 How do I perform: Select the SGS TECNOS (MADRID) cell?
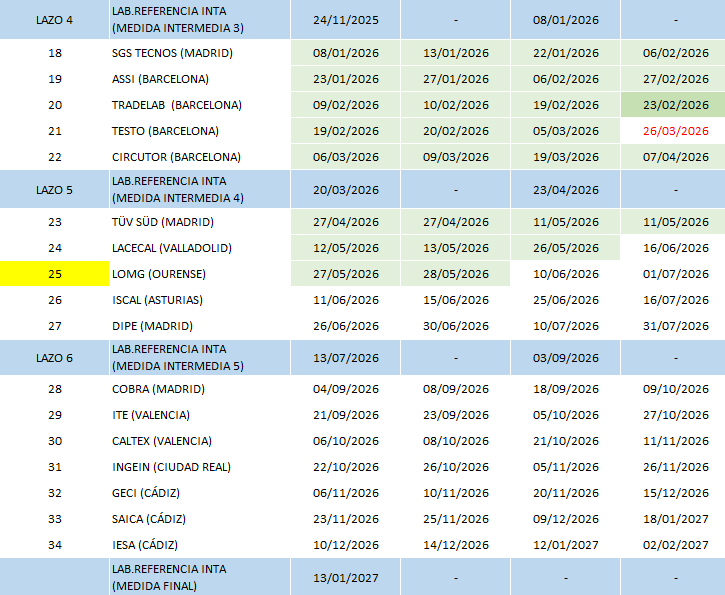click(x=199, y=53)
